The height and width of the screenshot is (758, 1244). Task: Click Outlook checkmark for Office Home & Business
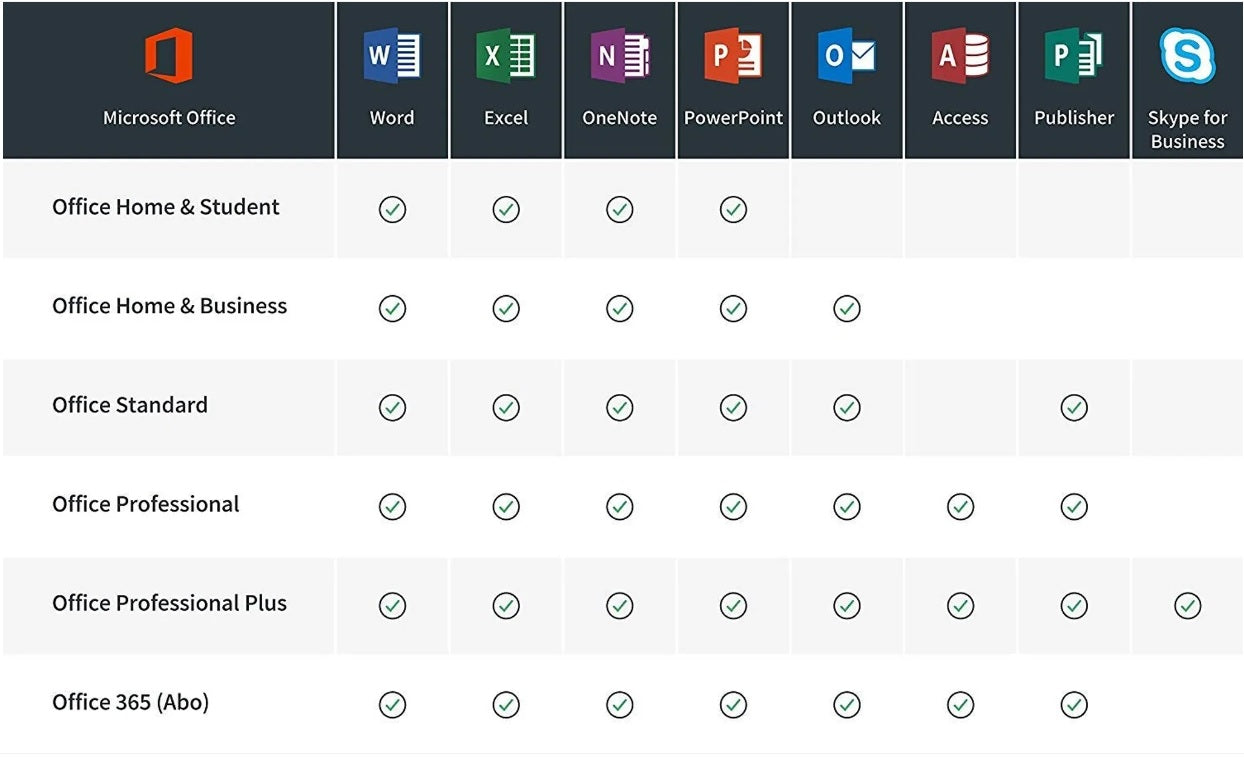pyautogui.click(x=847, y=308)
